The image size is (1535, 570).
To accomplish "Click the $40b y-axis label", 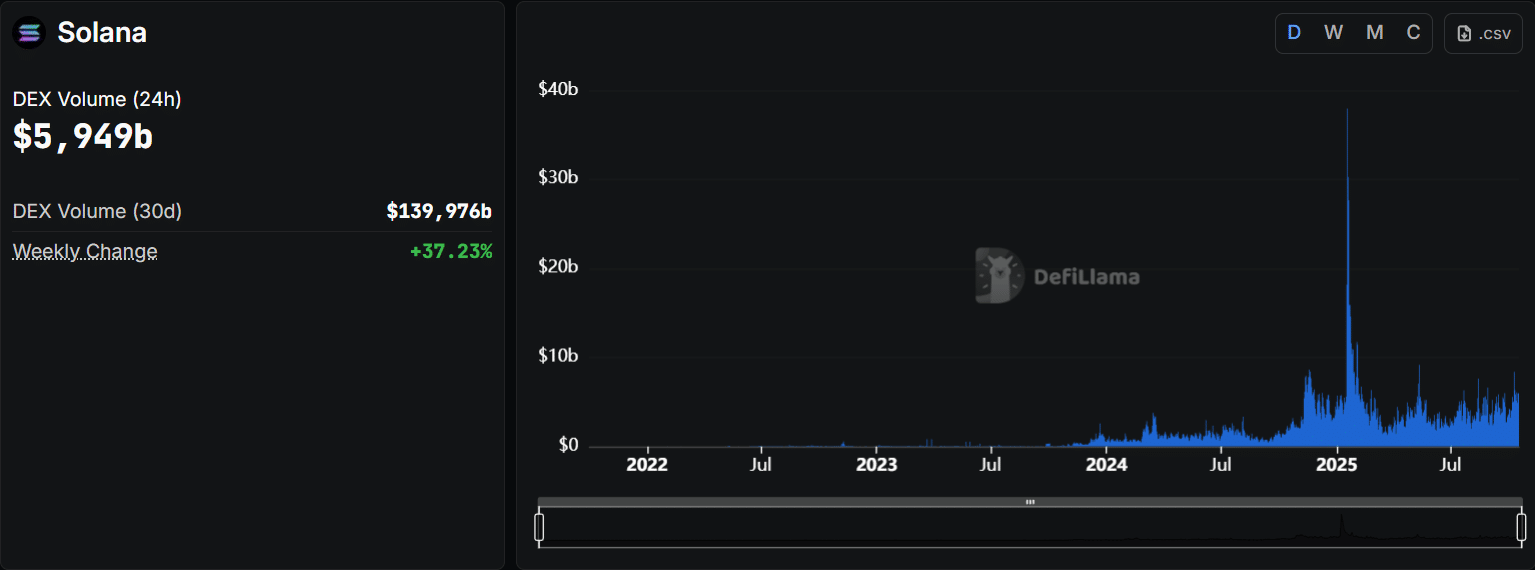I will click(x=558, y=89).
